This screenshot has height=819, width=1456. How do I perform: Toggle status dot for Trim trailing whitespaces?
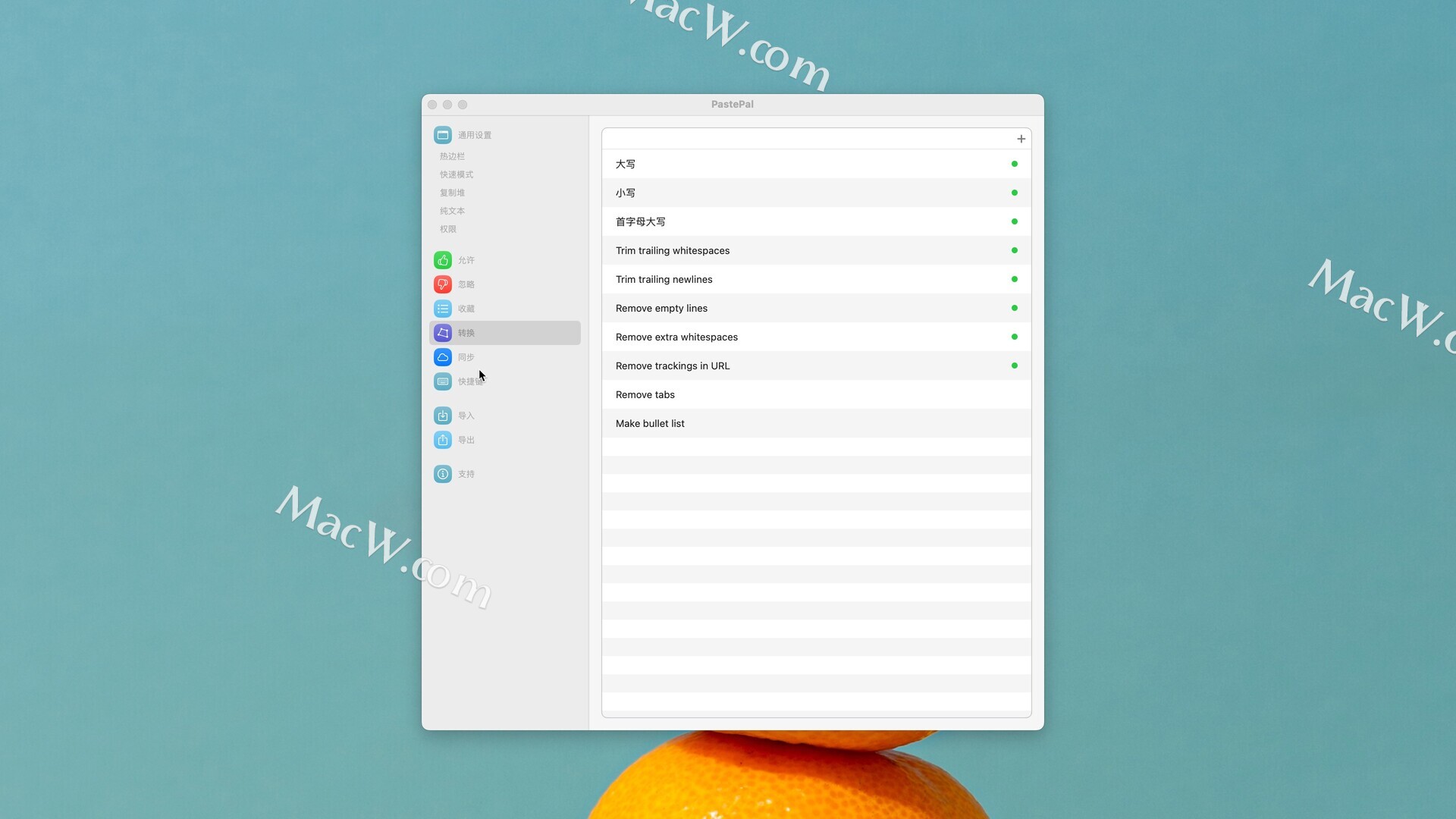click(1015, 250)
